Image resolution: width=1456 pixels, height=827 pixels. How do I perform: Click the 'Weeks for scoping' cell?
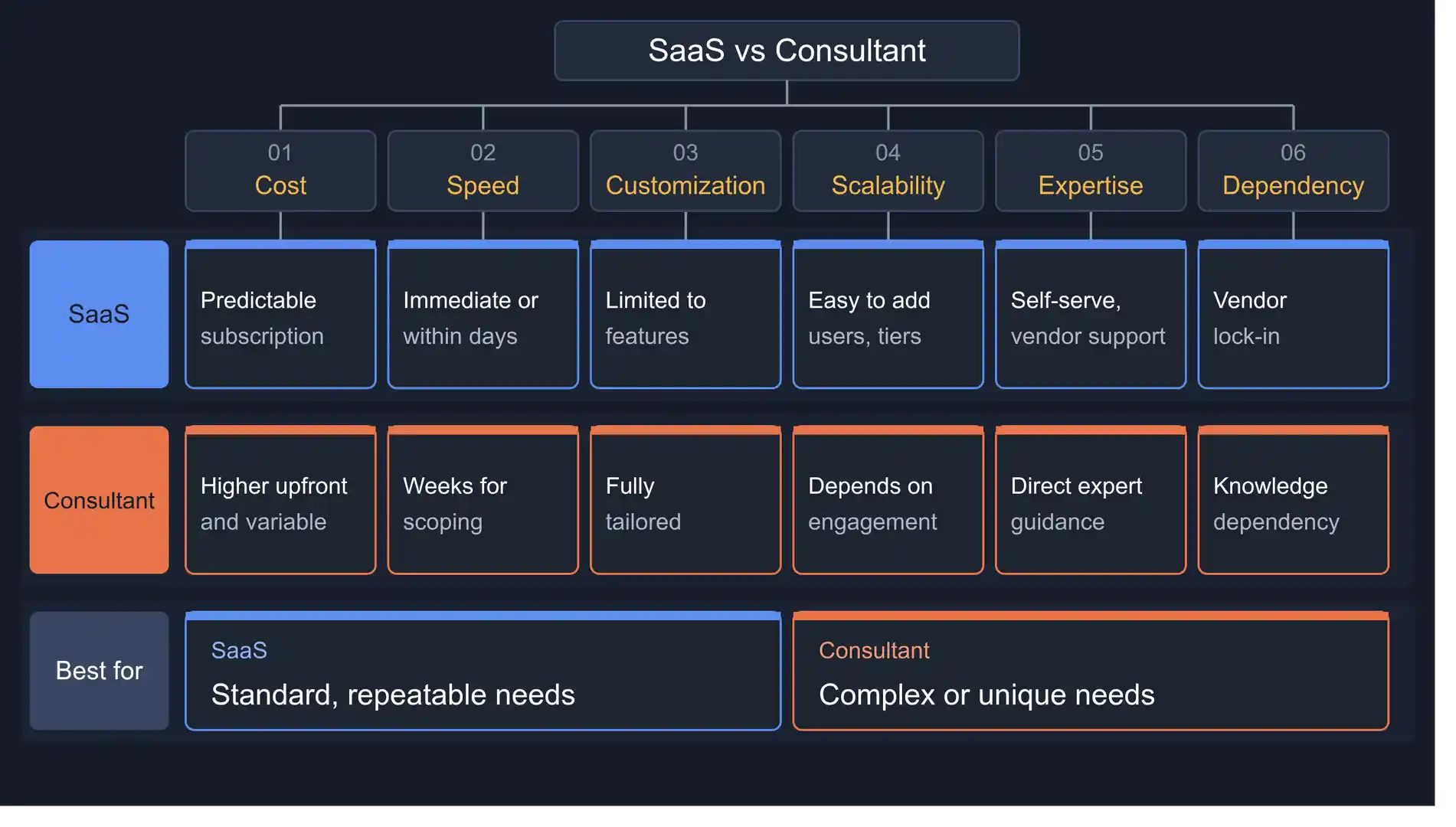click(x=483, y=500)
